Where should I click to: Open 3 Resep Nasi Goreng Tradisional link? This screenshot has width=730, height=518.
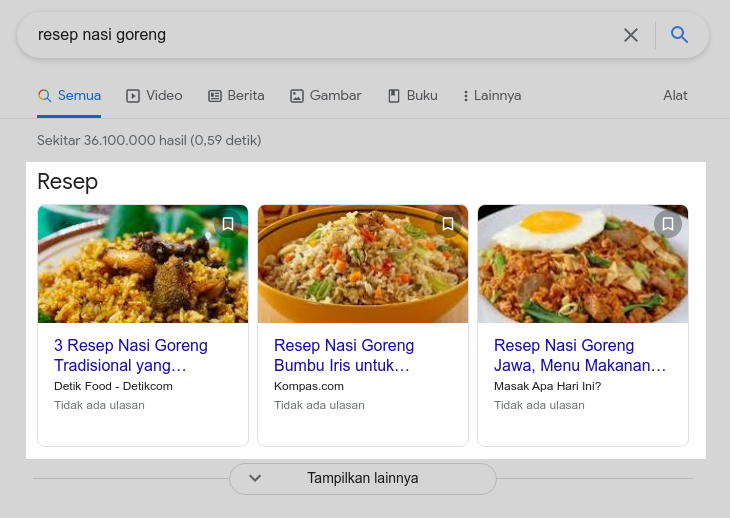131,355
